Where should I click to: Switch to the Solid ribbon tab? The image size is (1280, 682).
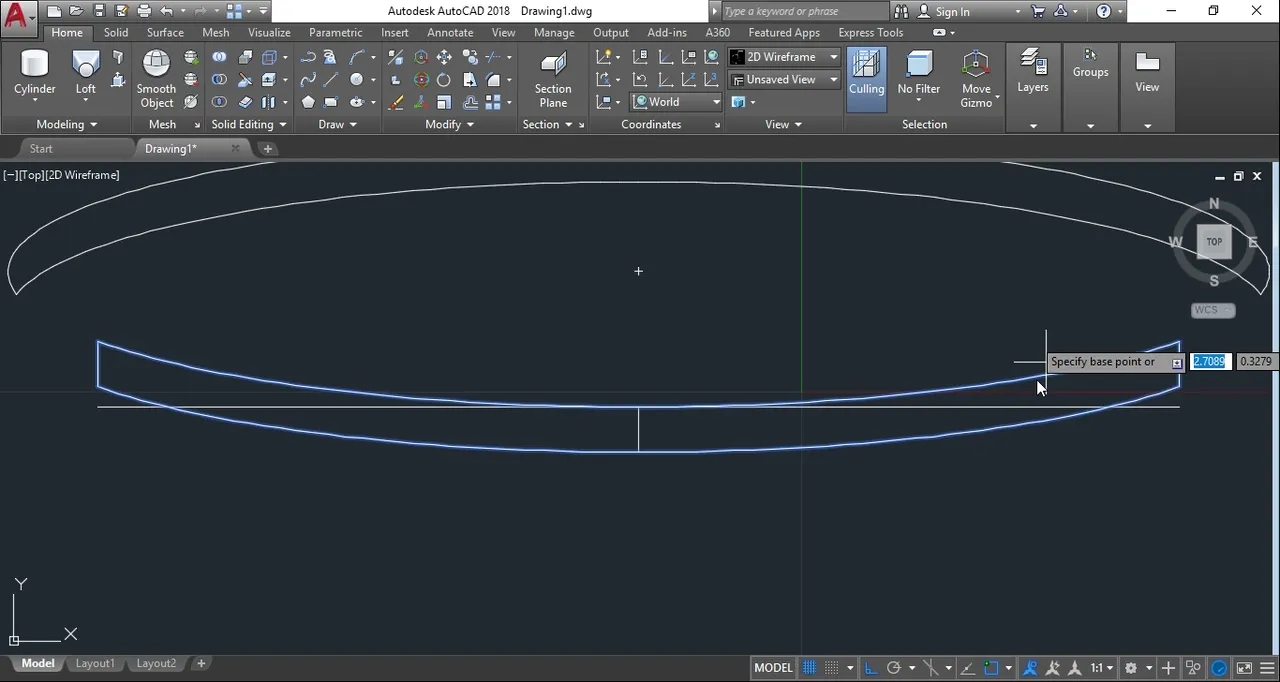click(x=116, y=32)
